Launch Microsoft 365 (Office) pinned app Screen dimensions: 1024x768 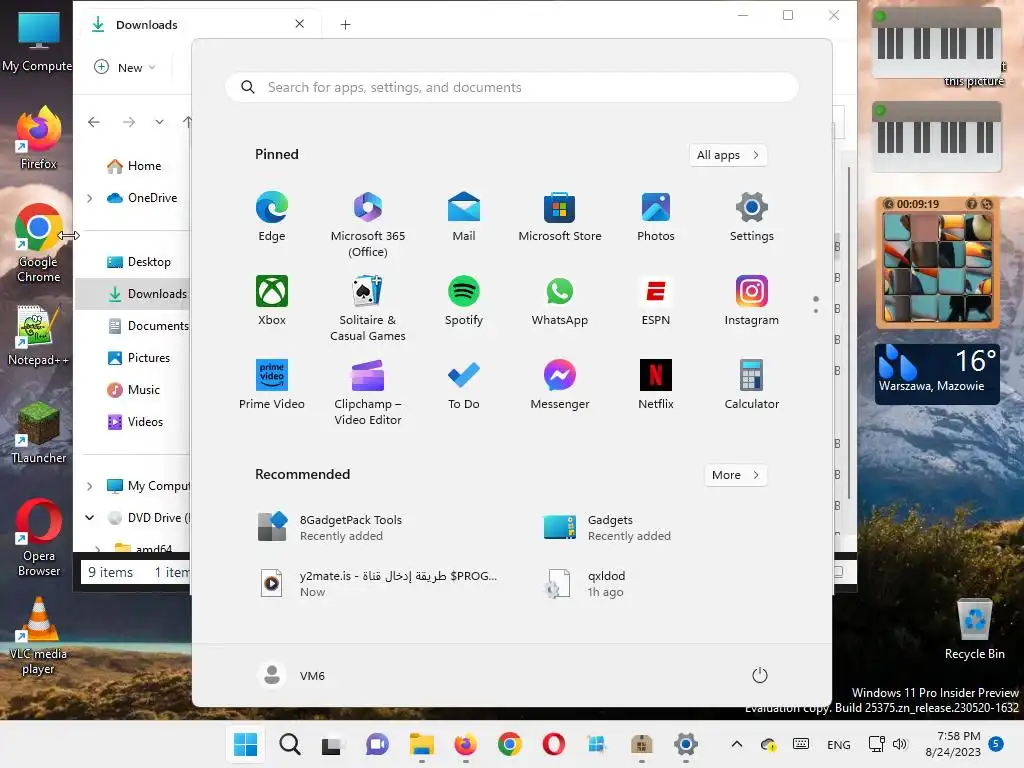(368, 225)
